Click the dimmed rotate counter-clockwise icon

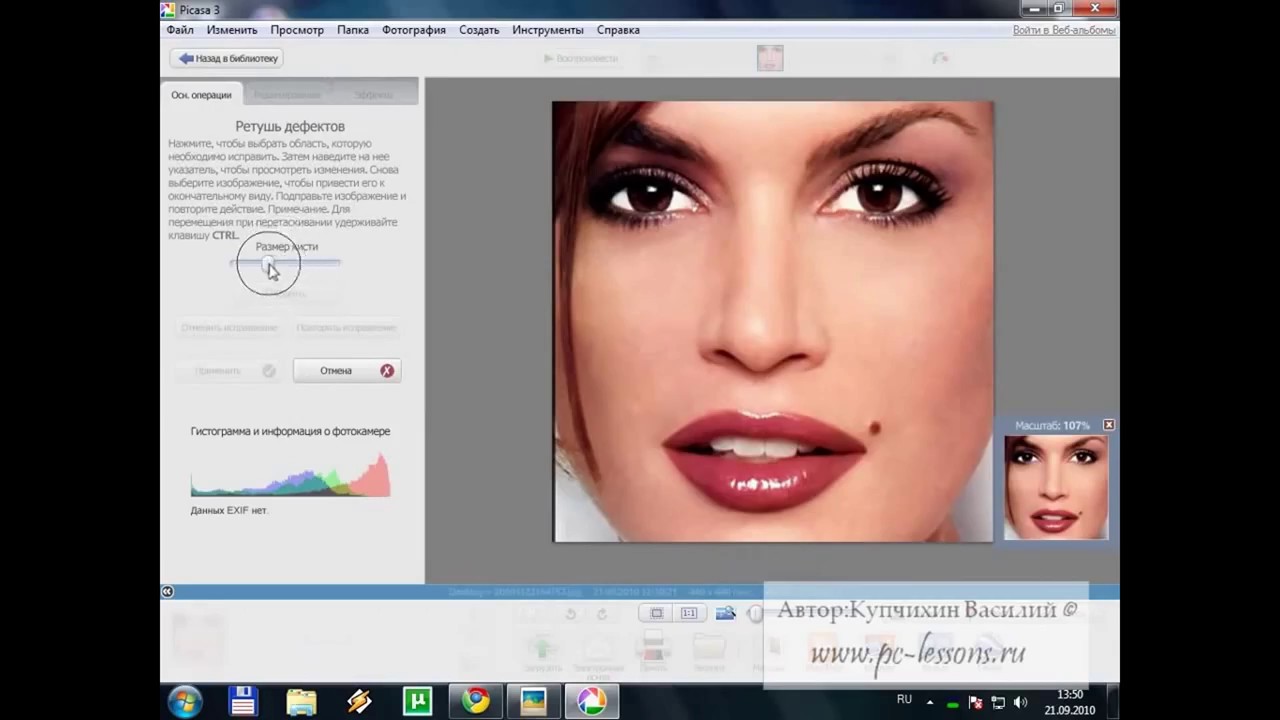pos(571,614)
